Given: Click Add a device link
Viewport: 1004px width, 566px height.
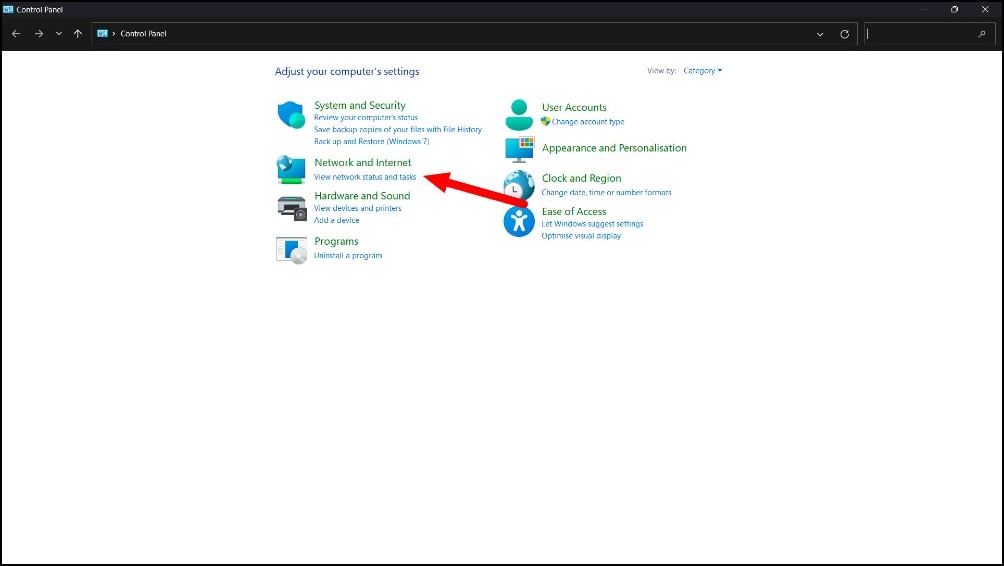Looking at the screenshot, I should coord(337,220).
